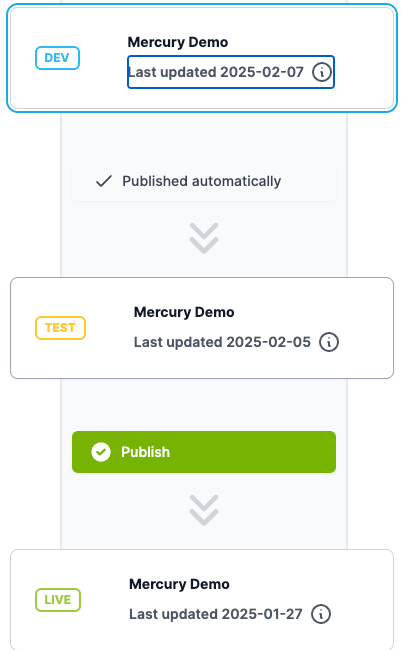Image resolution: width=402 pixels, height=650 pixels.
Task: Click the LIVE environment badge
Action: coord(58,600)
